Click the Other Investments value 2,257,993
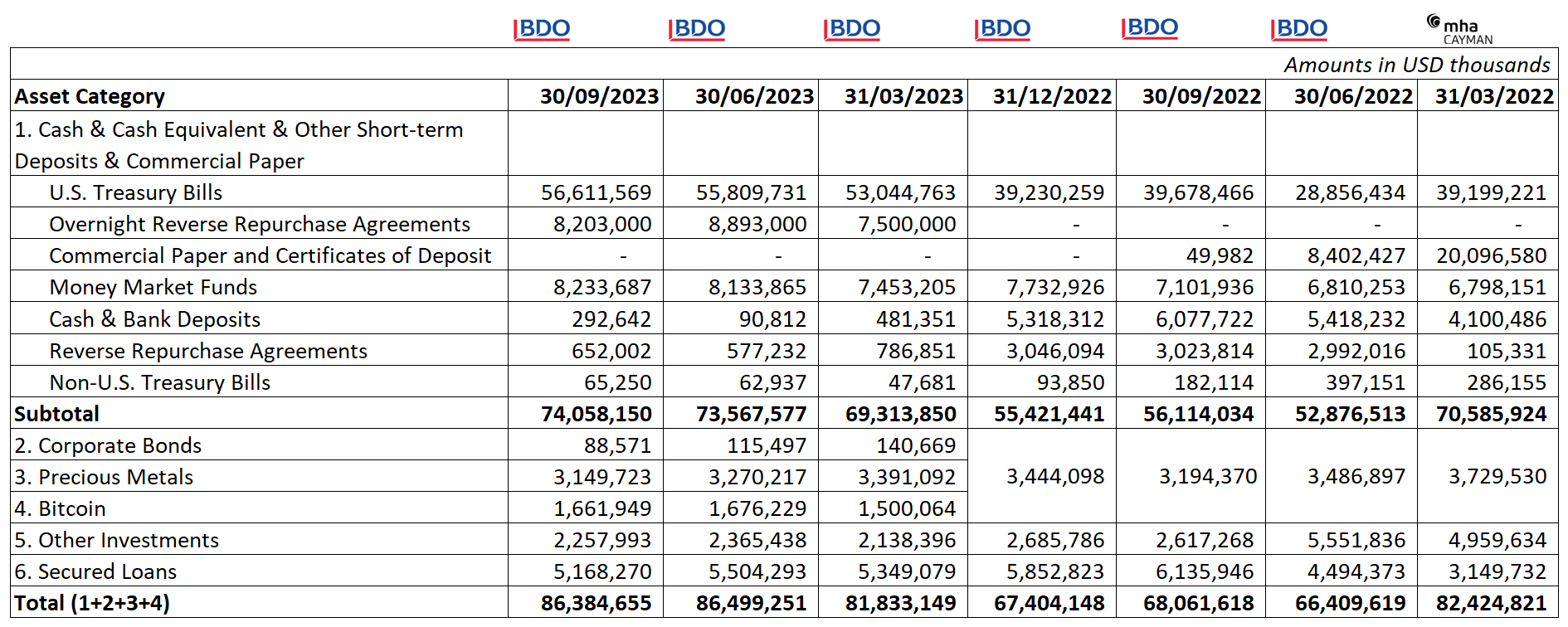Viewport: 1568px width, 627px height. click(602, 540)
